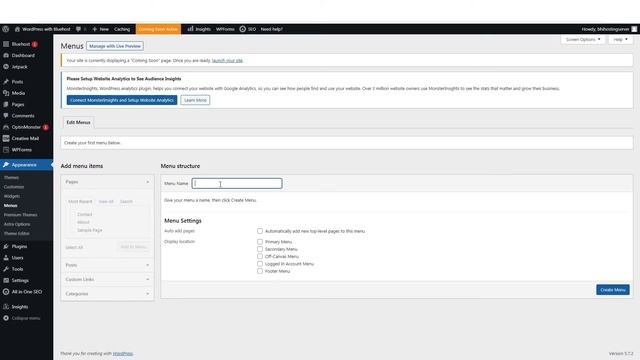Open Settings in the sidebar
Screen dimensions: 640x360
[x=20, y=280]
